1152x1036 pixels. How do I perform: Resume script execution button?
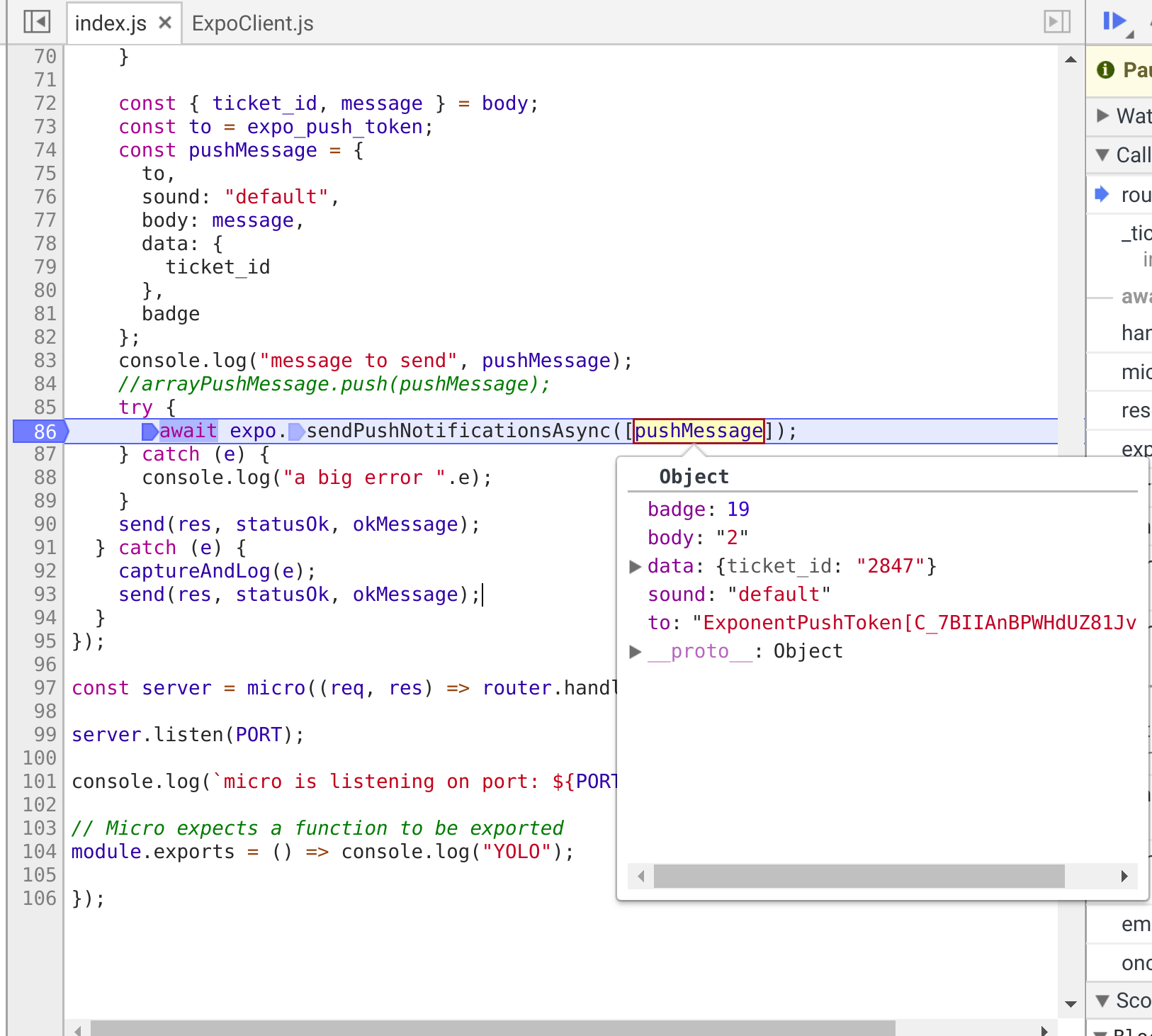coord(1115,21)
